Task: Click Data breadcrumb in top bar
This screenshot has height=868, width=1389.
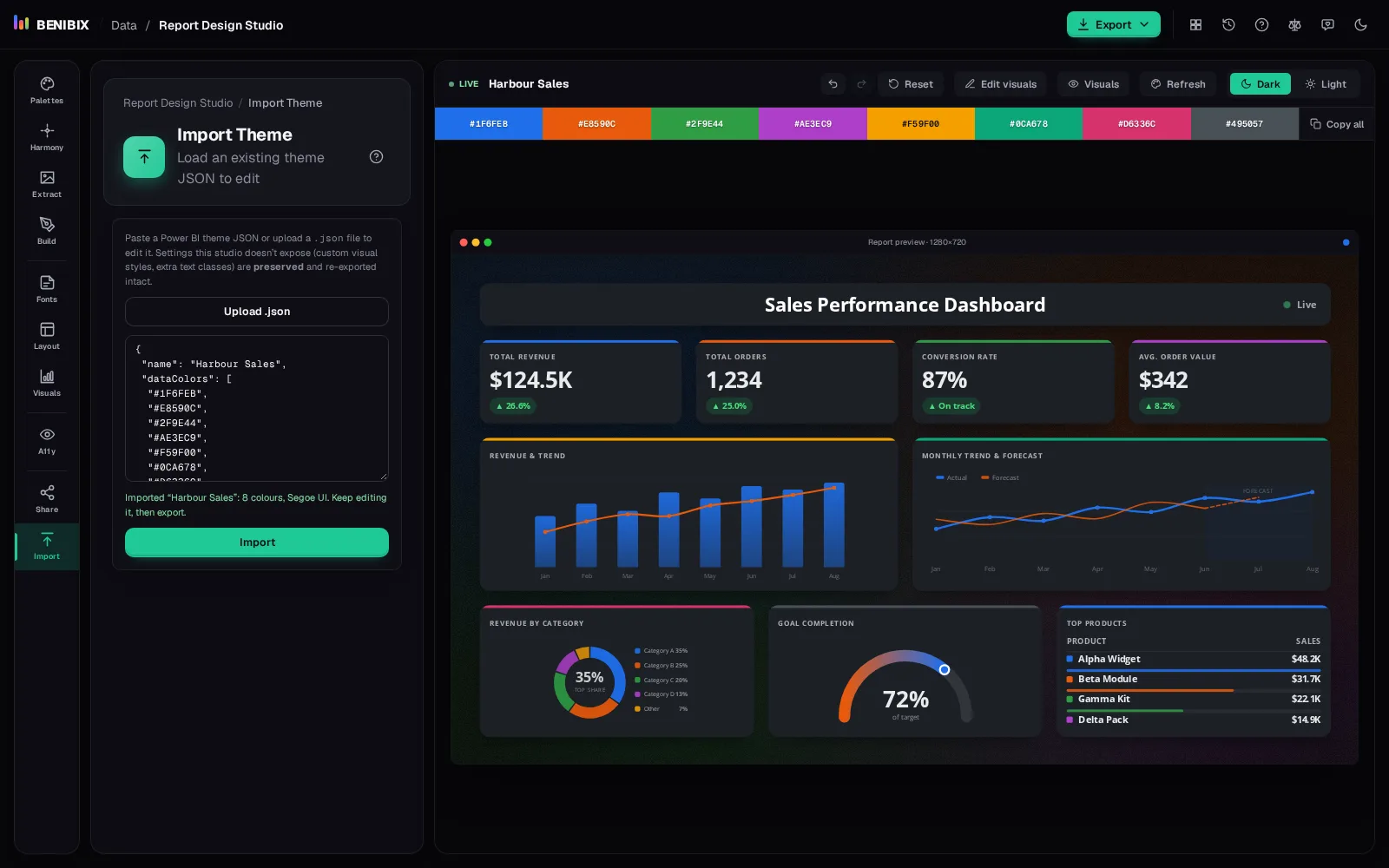Action: tap(124, 25)
